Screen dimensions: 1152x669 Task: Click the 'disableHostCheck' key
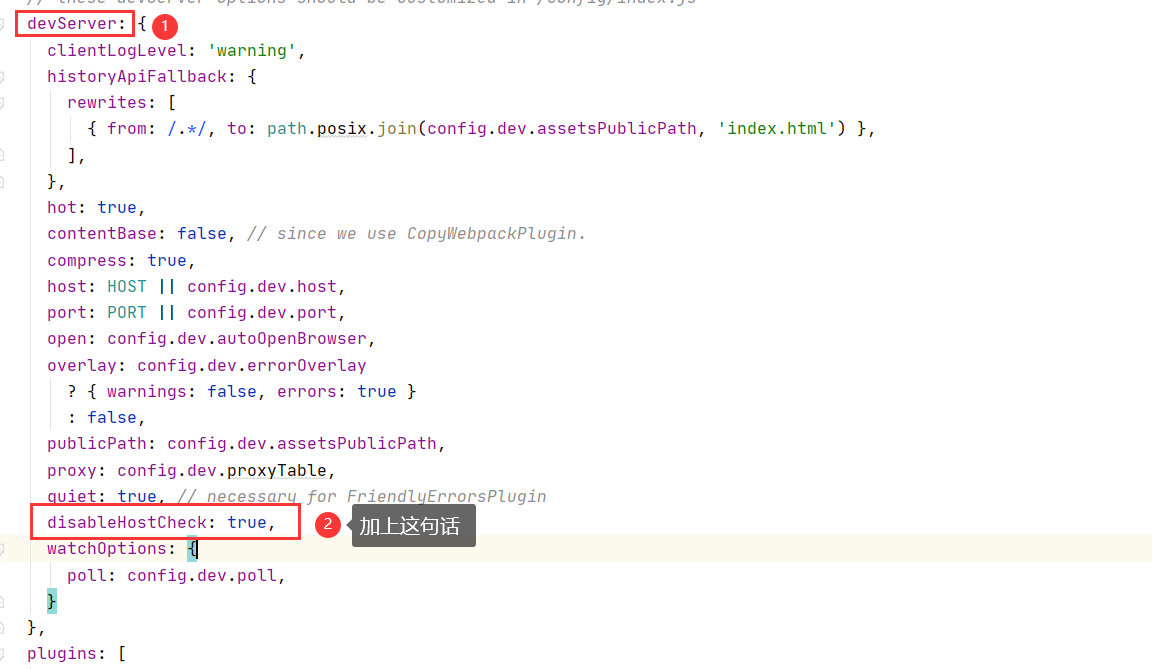pyautogui.click(x=126, y=522)
